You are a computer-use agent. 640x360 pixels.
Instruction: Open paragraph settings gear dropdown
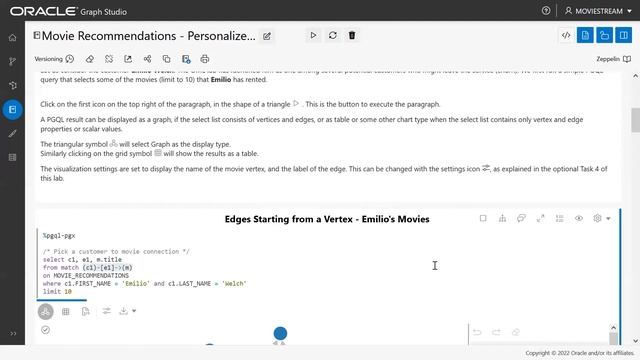tap(602, 218)
